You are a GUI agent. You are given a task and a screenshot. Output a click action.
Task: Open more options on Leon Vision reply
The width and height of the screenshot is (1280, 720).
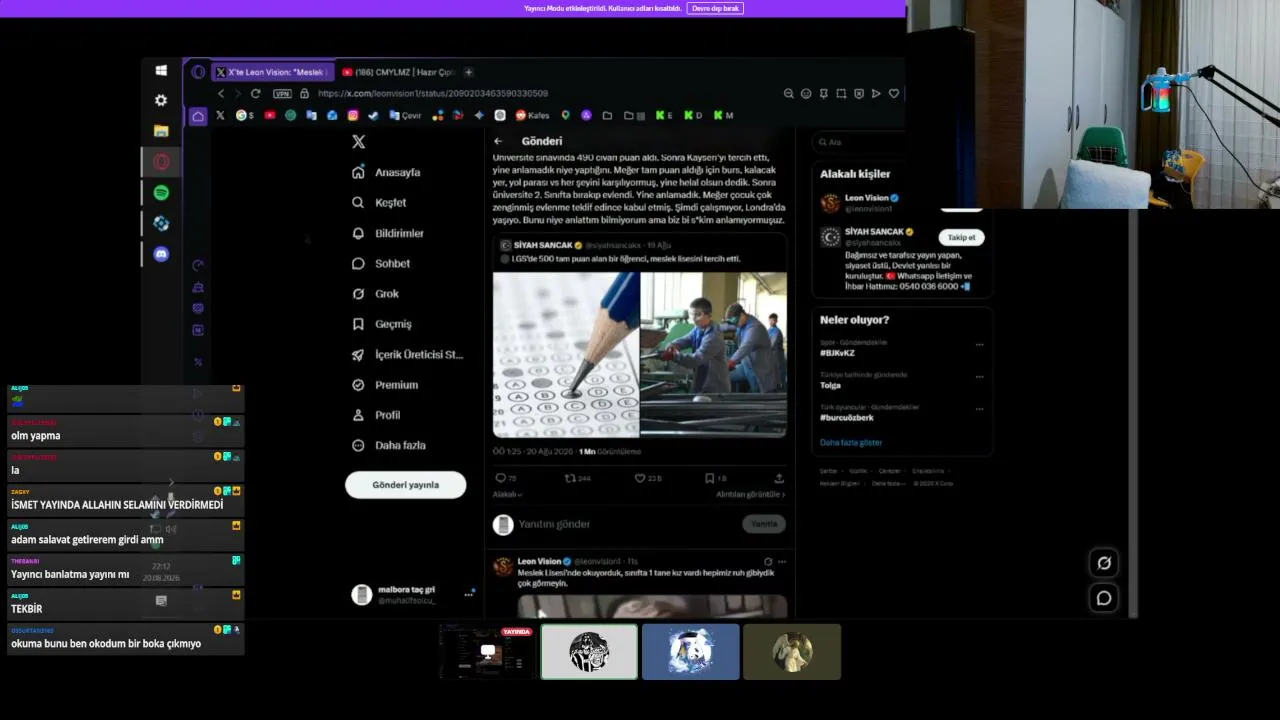pyautogui.click(x=782, y=562)
